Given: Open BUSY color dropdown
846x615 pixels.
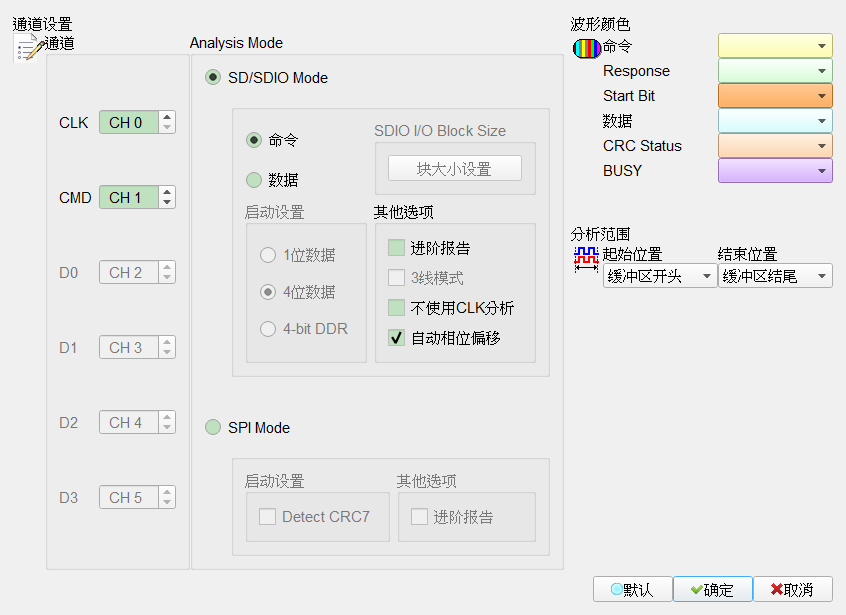Looking at the screenshot, I should [x=775, y=170].
